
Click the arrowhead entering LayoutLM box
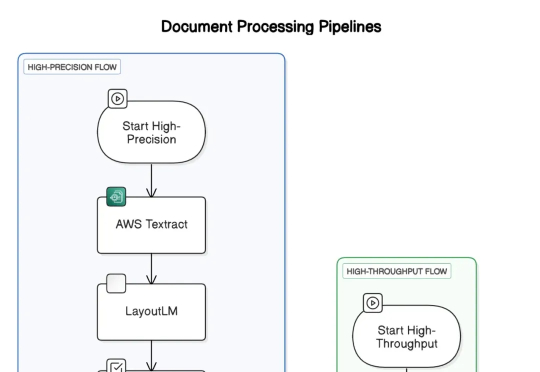click(x=152, y=279)
